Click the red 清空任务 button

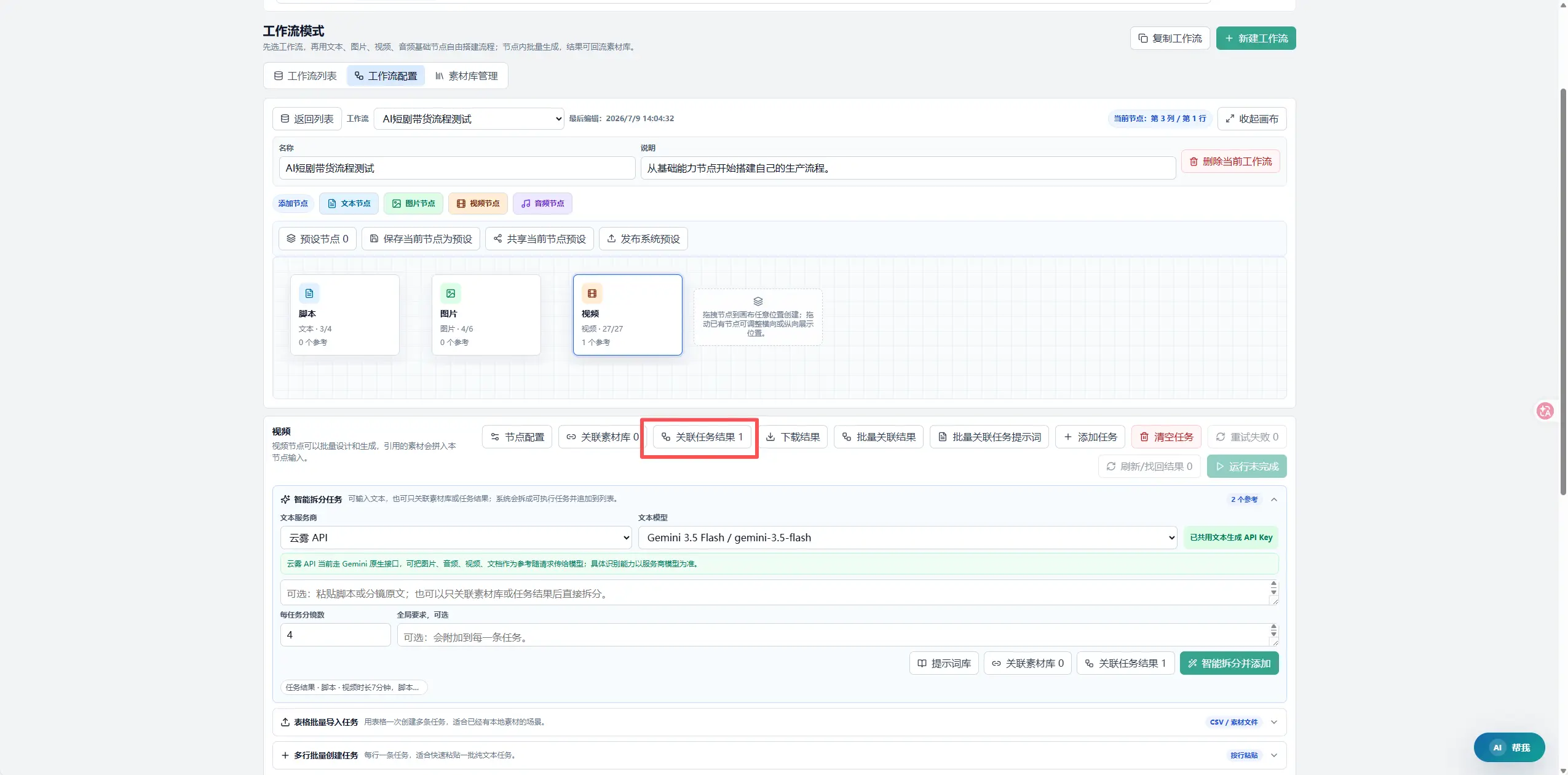1166,437
